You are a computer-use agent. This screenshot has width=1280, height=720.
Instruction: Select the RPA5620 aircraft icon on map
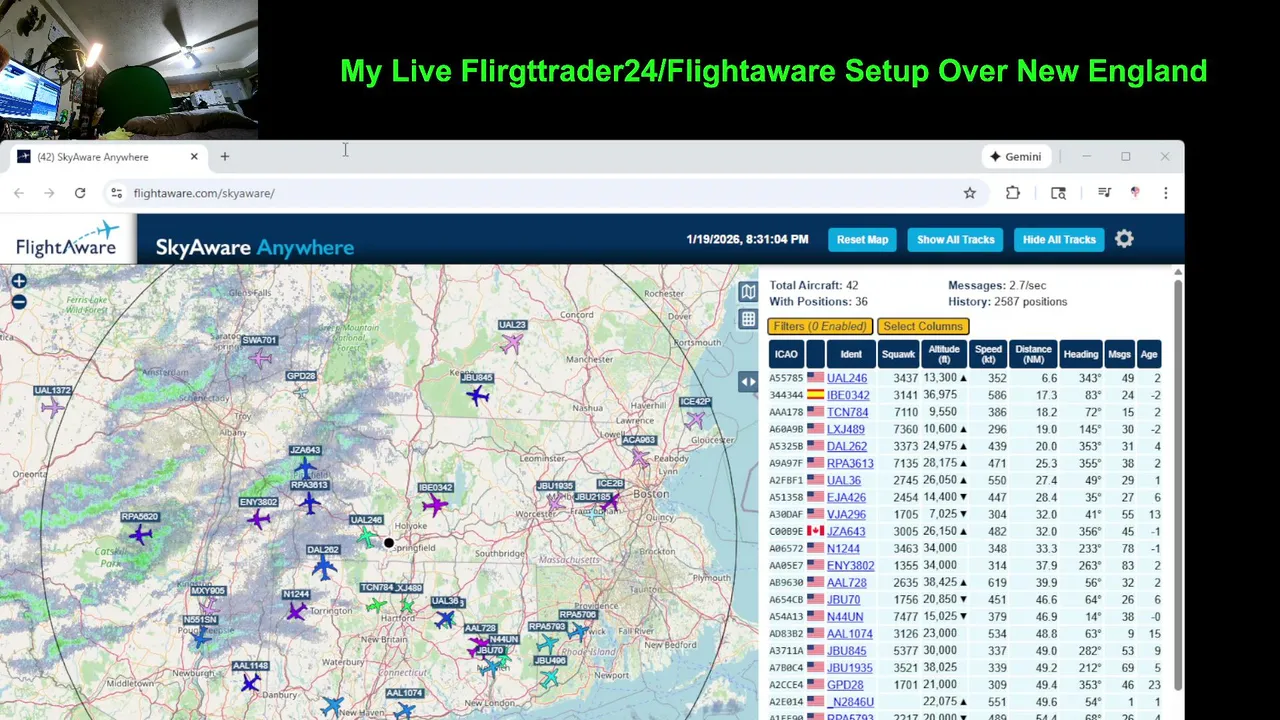click(139, 534)
